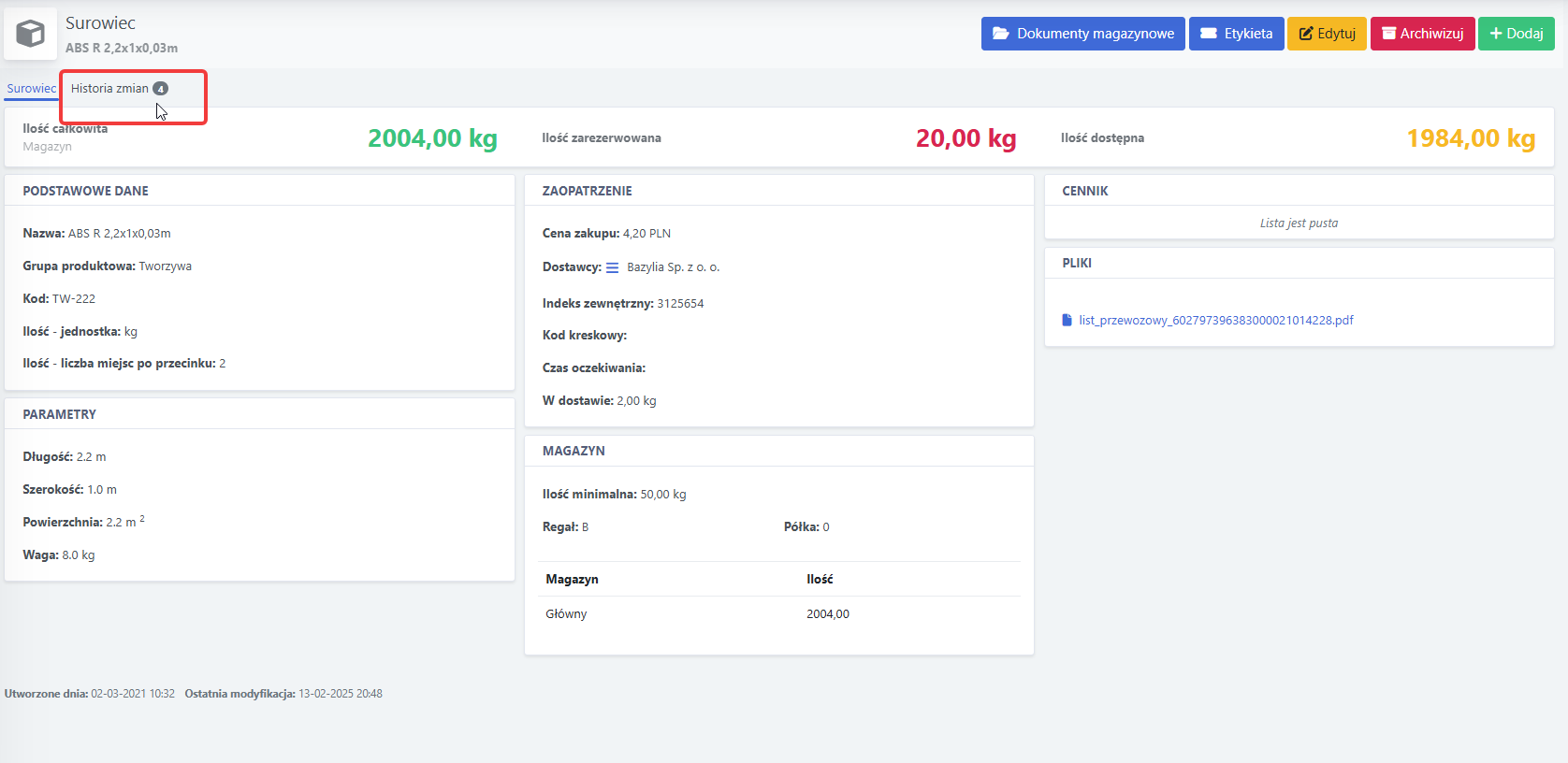Click the archive box icon on Archiwizuj

pyautogui.click(x=1389, y=34)
